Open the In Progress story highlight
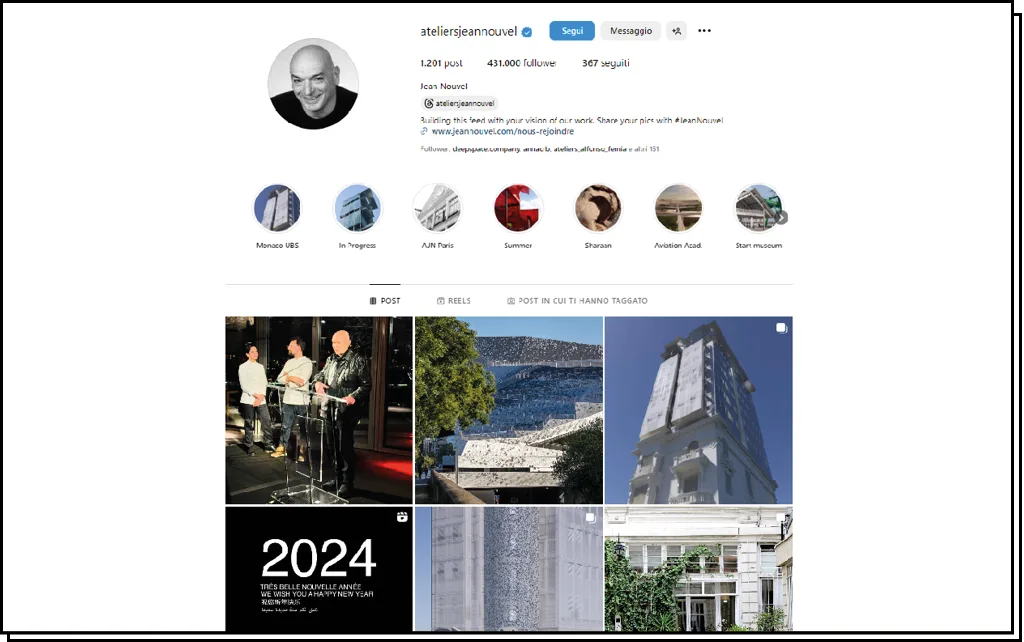 coord(357,208)
